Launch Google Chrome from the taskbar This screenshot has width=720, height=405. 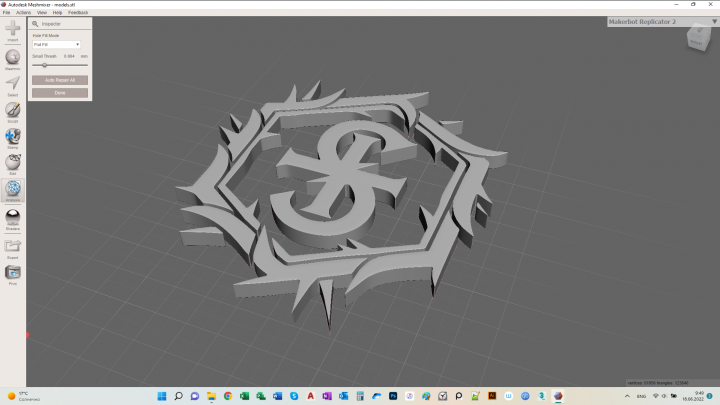pos(228,396)
